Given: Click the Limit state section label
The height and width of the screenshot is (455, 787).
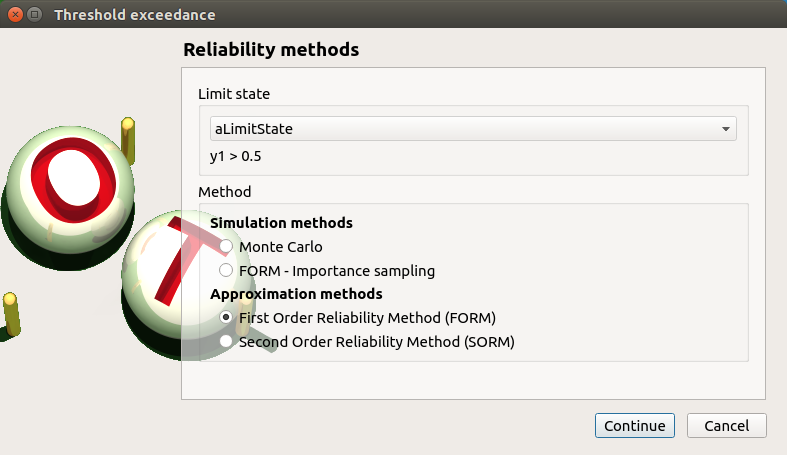Looking at the screenshot, I should pos(234,94).
